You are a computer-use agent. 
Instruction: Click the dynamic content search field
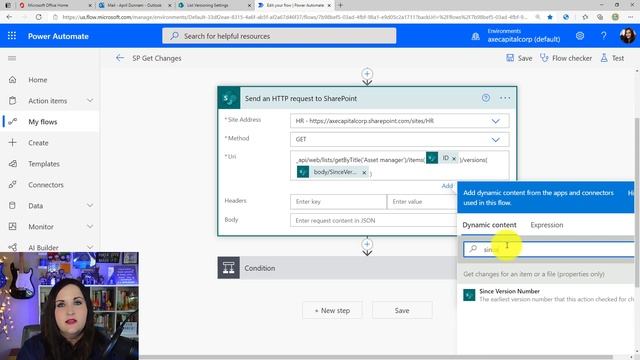click(549, 249)
